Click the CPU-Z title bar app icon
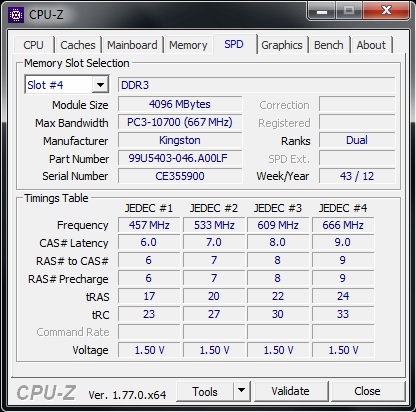The height and width of the screenshot is (412, 416). pyautogui.click(x=16, y=15)
